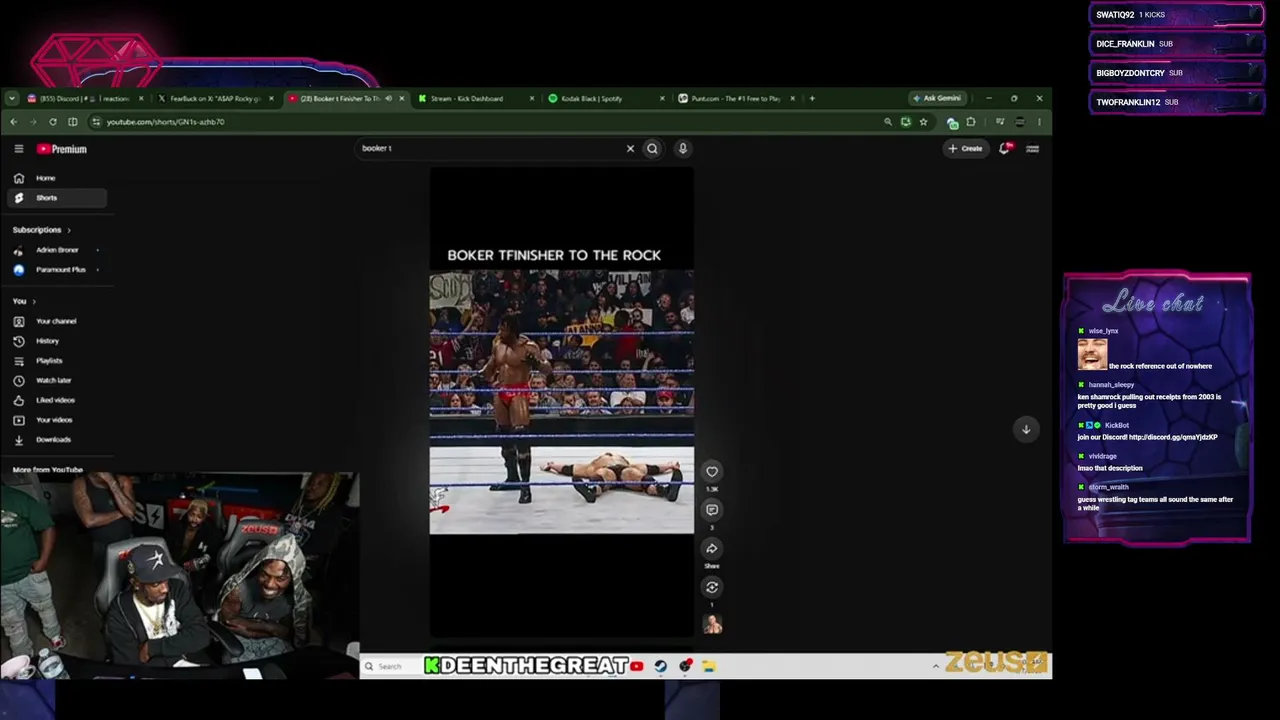Screen dimensions: 1280x720
Task: Open Liked videos
Action: pyautogui.click(x=57, y=400)
